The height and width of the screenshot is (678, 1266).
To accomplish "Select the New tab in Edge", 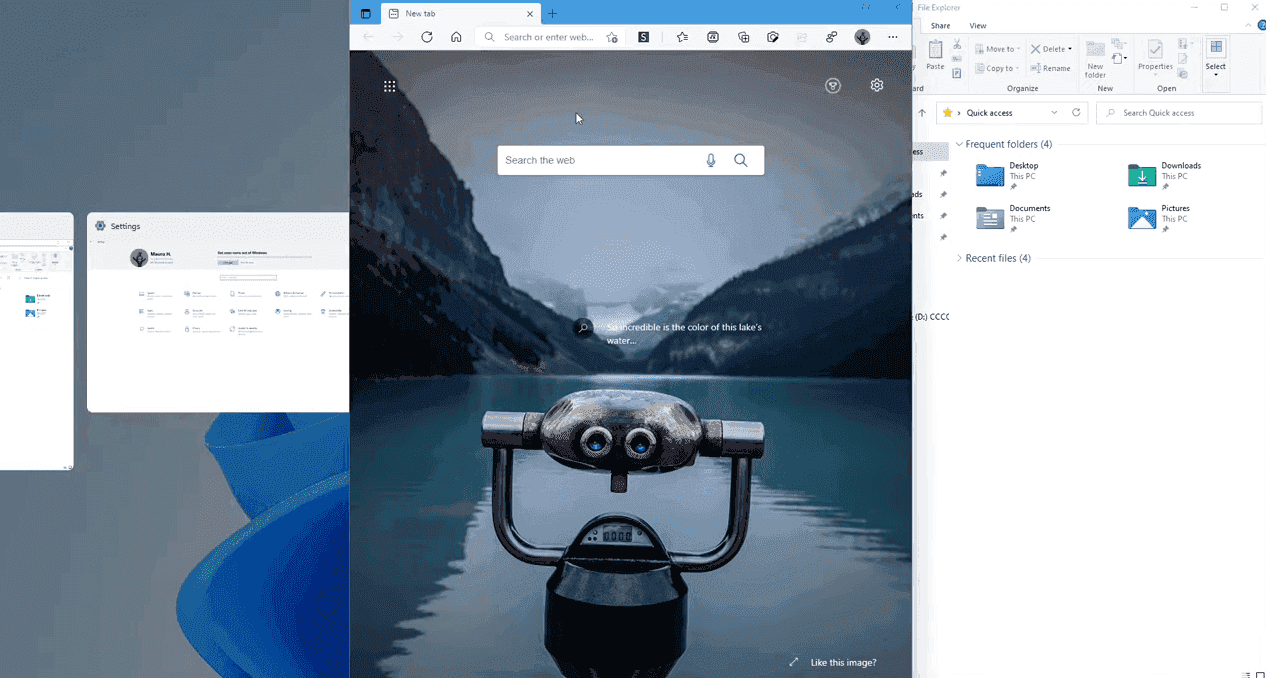I will (x=461, y=14).
